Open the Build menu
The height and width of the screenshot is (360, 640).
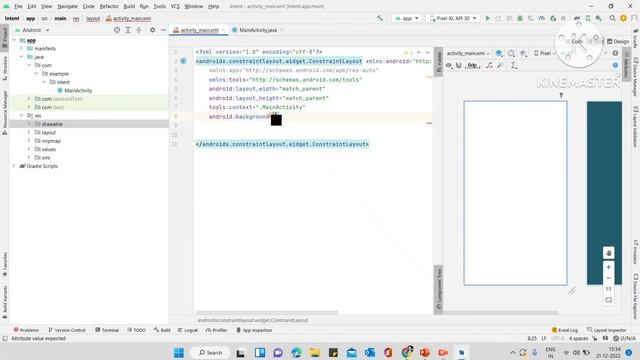(129, 7)
